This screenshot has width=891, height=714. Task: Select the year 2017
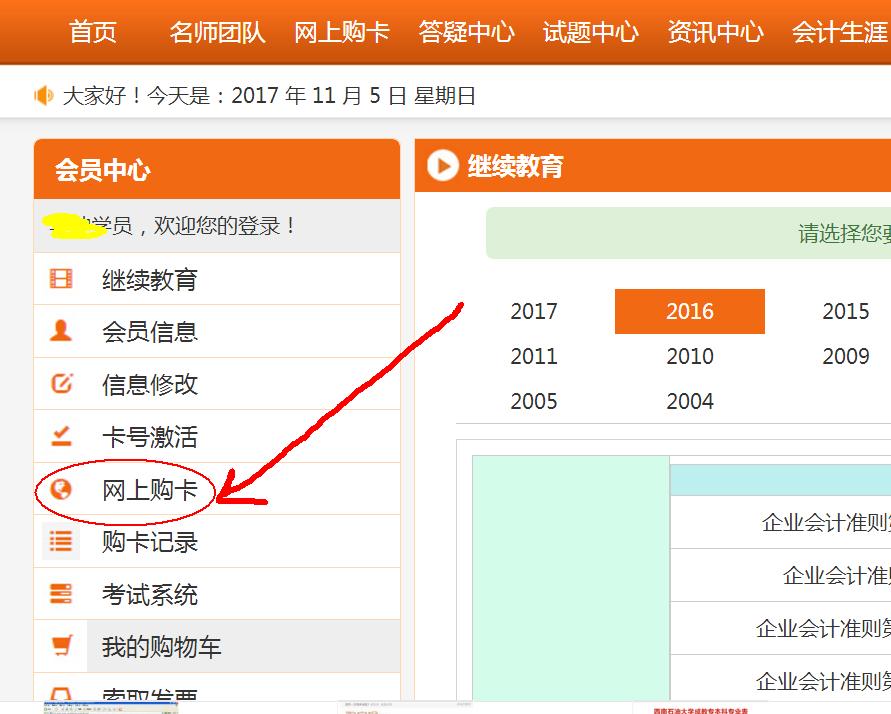click(534, 311)
